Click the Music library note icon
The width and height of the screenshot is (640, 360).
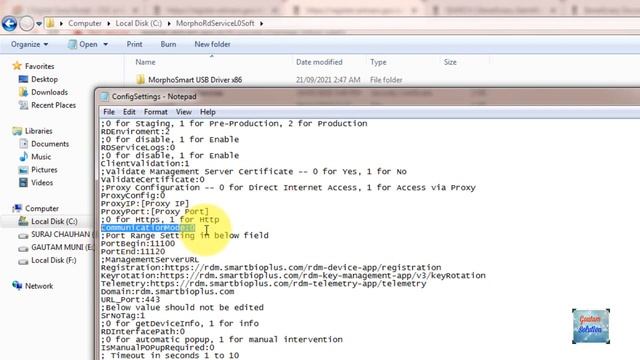(x=24, y=157)
